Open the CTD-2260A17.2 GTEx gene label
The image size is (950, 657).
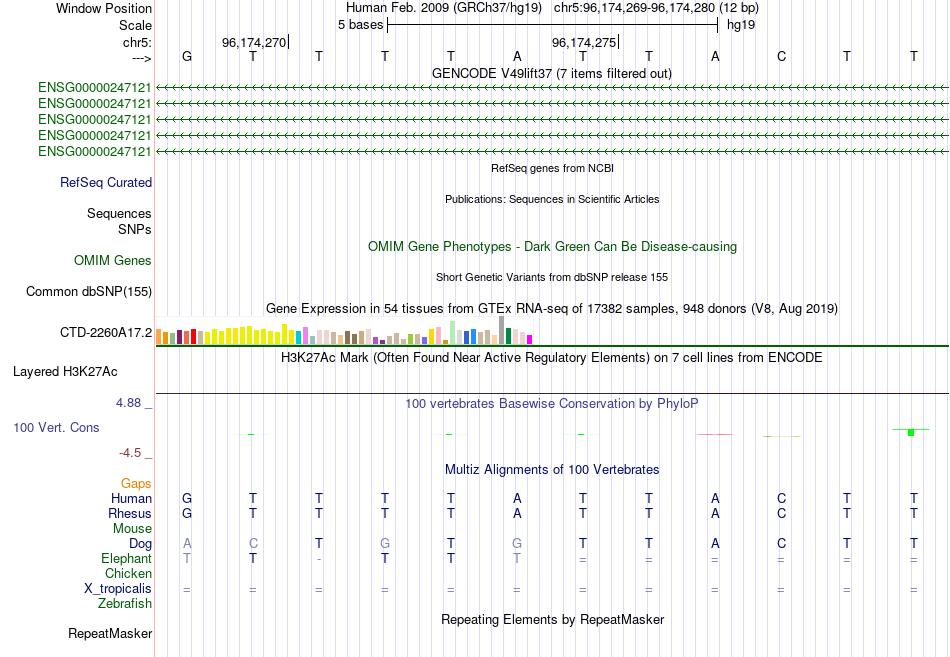point(106,333)
